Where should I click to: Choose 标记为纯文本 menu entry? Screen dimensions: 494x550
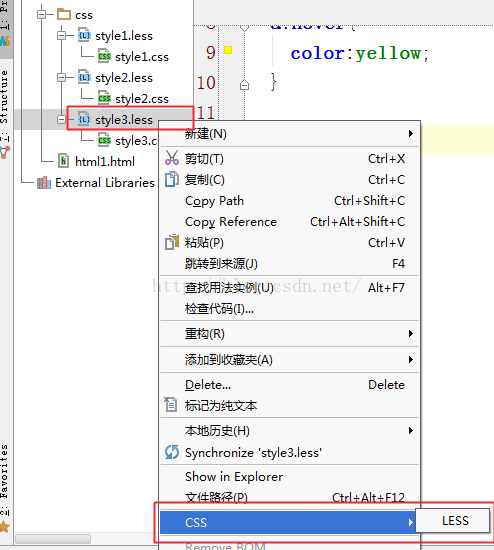coord(289,406)
